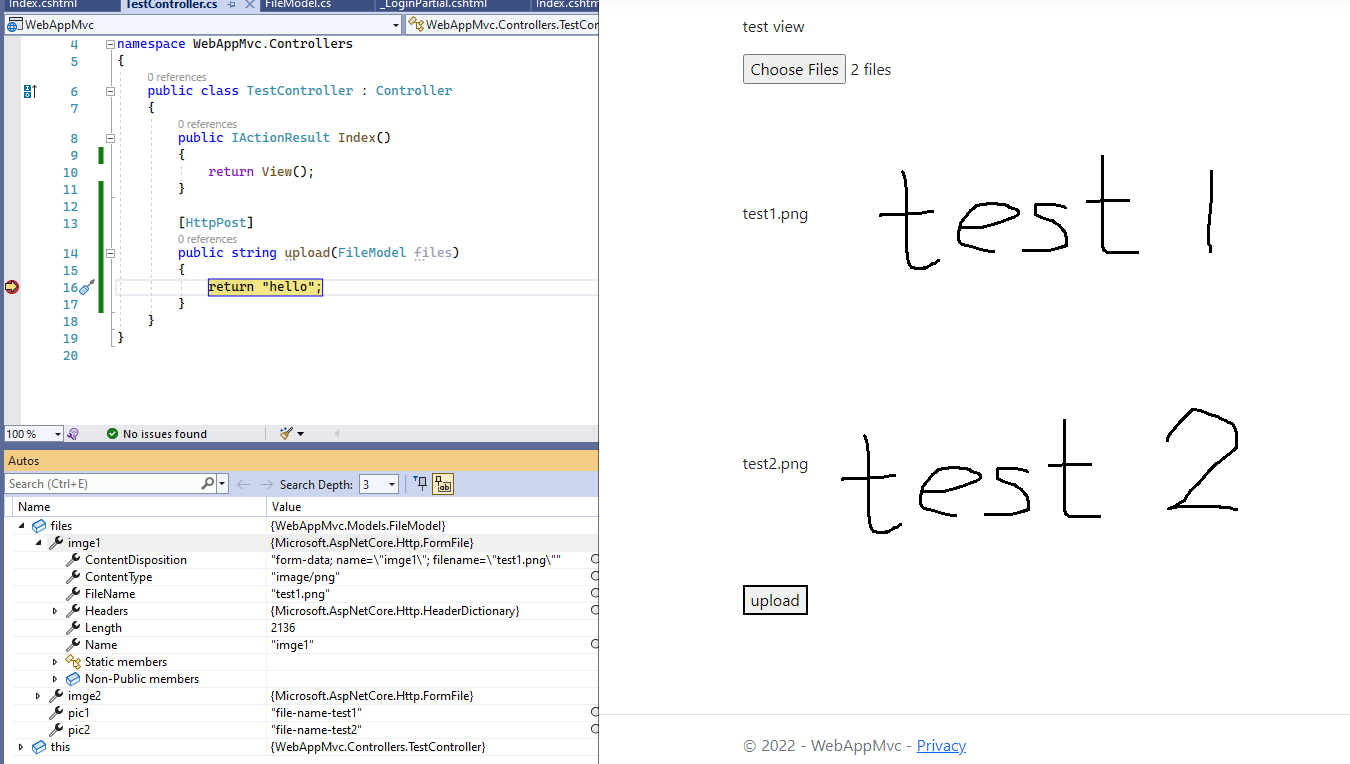
Task: Expand the imge2 node
Action: (x=38, y=696)
